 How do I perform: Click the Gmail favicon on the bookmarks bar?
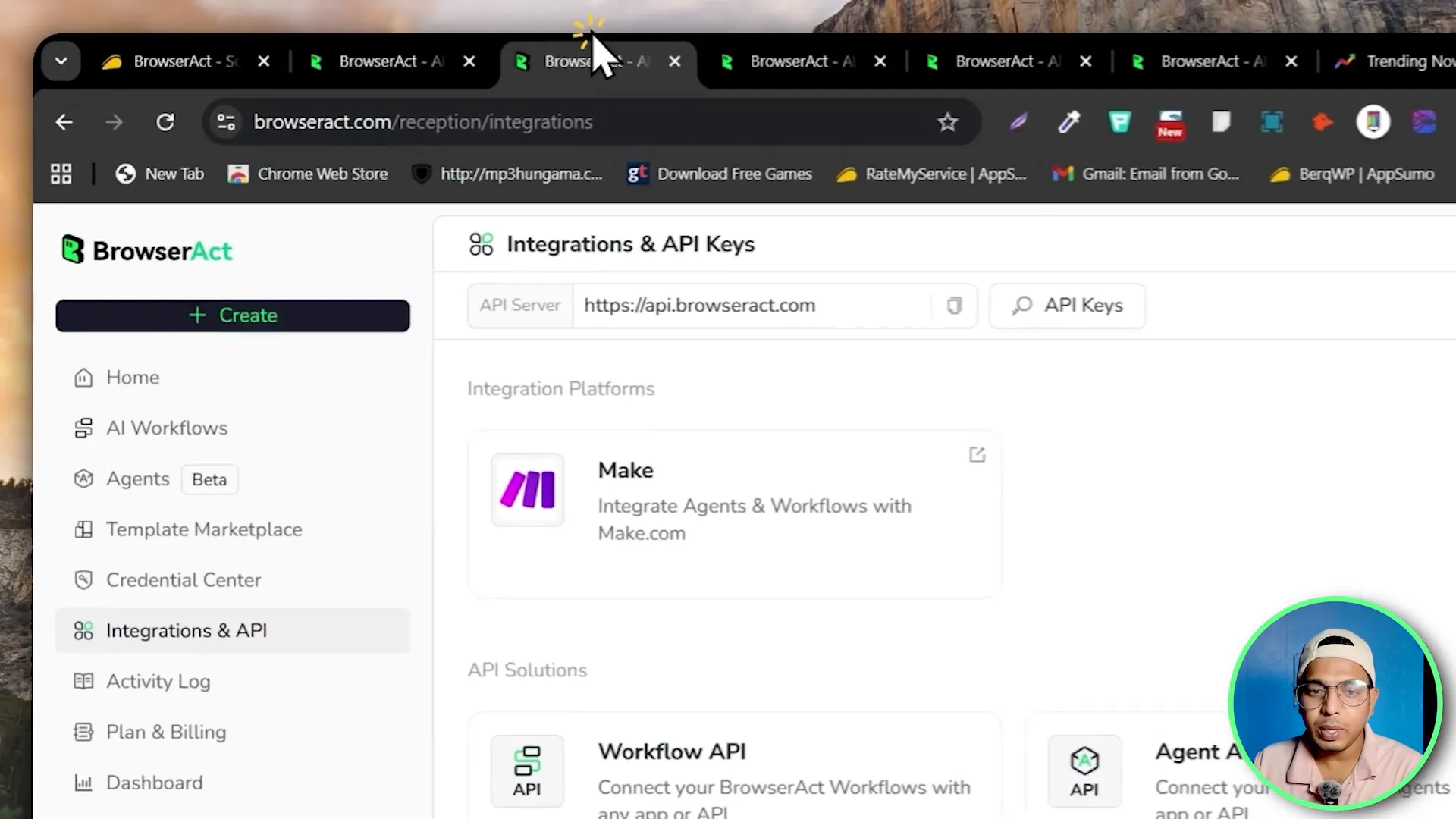click(1063, 174)
